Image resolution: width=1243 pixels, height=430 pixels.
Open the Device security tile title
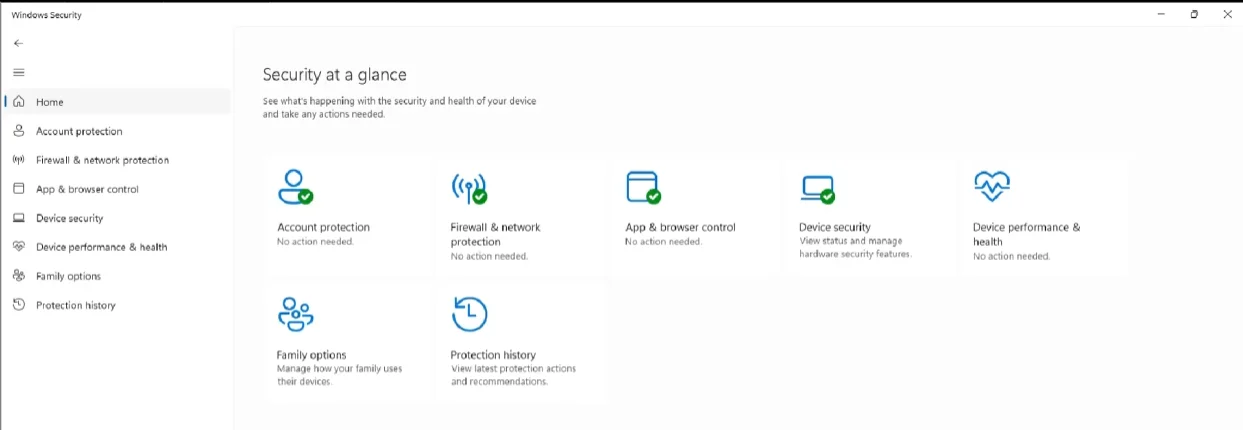pos(835,227)
